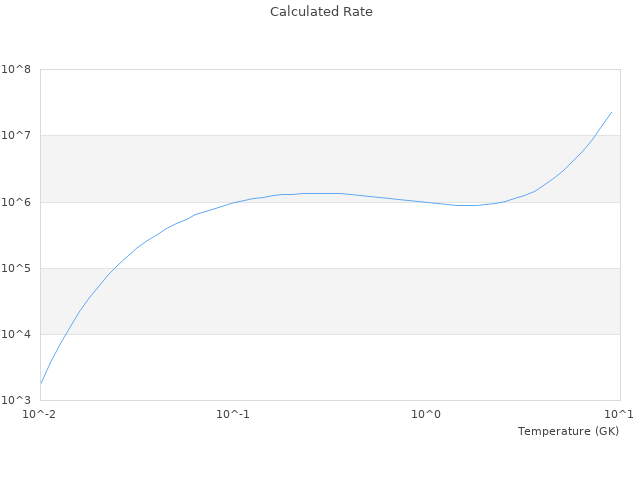The height and width of the screenshot is (480, 640).
Task: Click the 'Calculated Rate' chart title
Action: click(x=320, y=12)
